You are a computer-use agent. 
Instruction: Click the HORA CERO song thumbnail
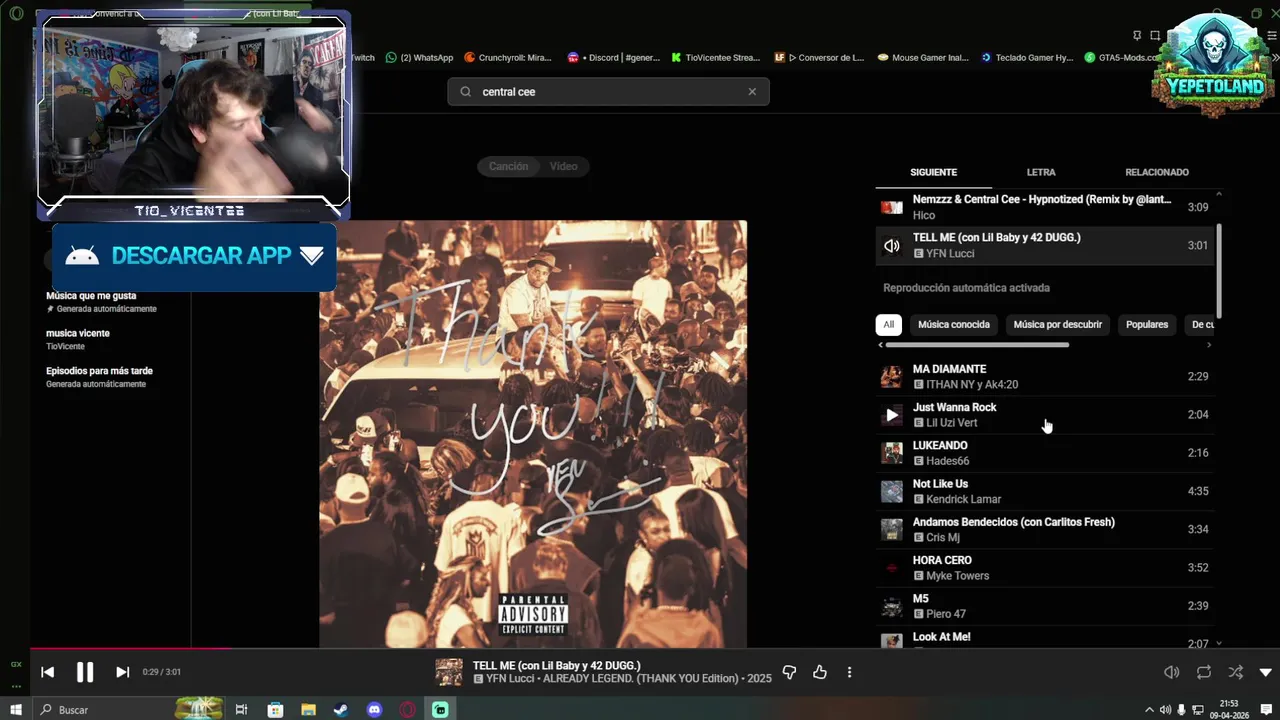click(891, 568)
